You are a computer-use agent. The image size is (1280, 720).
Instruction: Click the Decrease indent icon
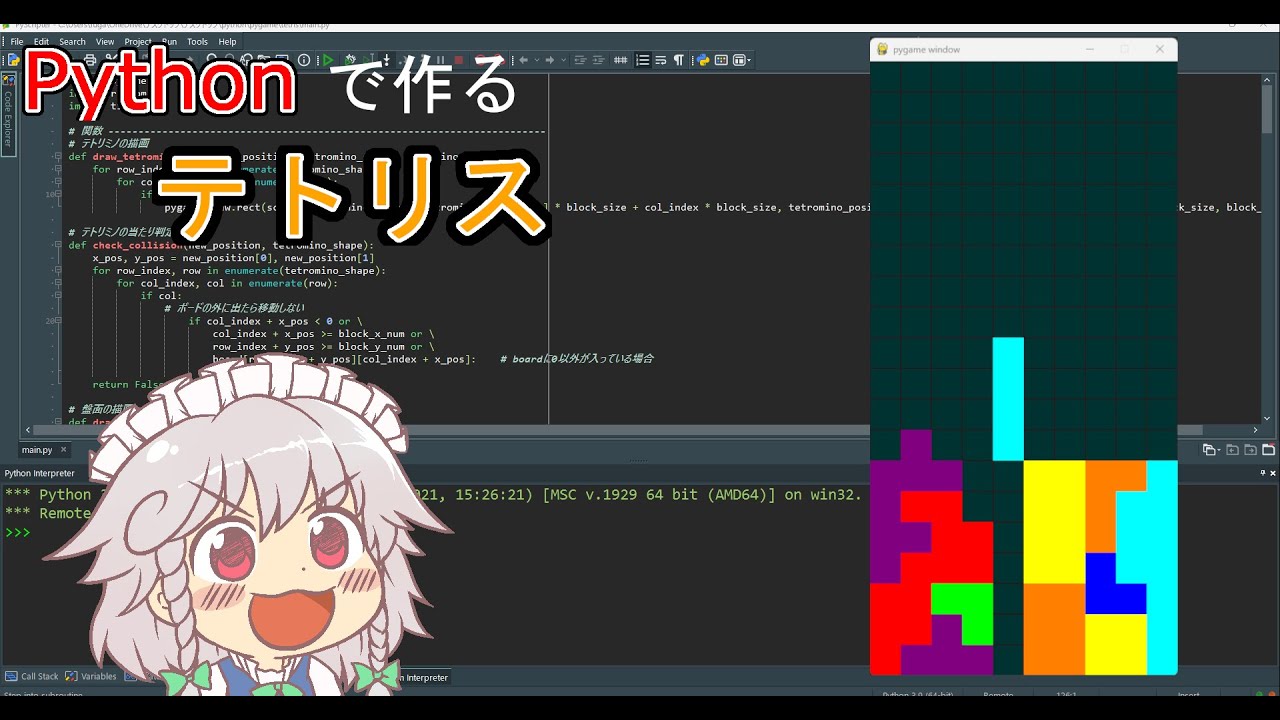(581, 60)
